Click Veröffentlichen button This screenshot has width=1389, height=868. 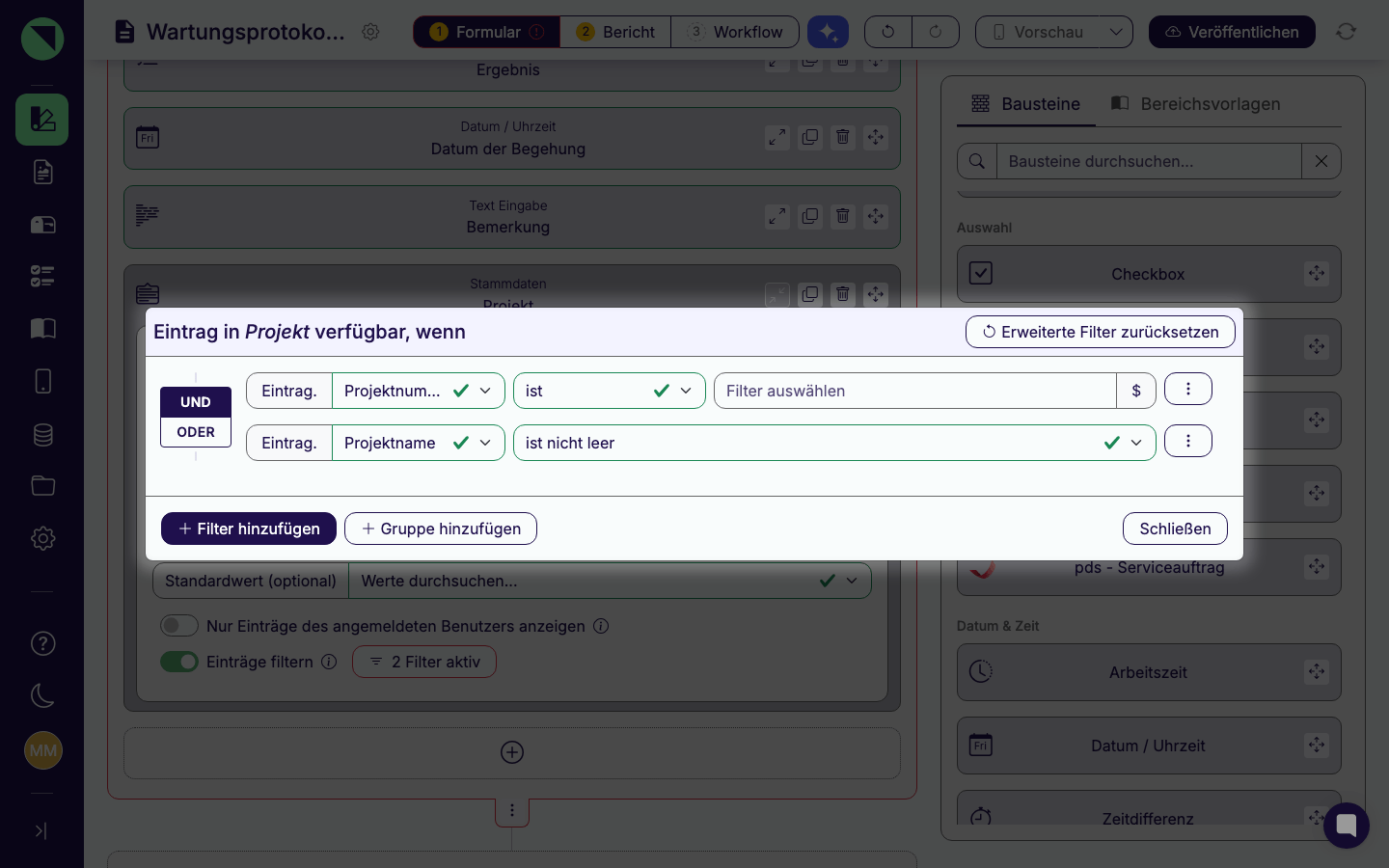click(1232, 32)
